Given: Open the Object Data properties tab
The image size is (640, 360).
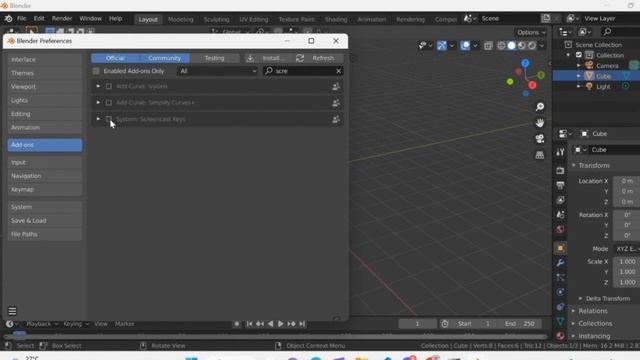Looking at the screenshot, I should click(560, 321).
